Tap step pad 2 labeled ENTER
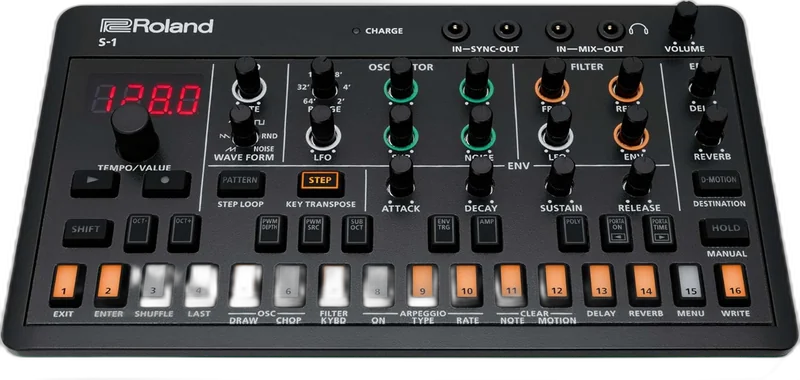 coord(111,285)
